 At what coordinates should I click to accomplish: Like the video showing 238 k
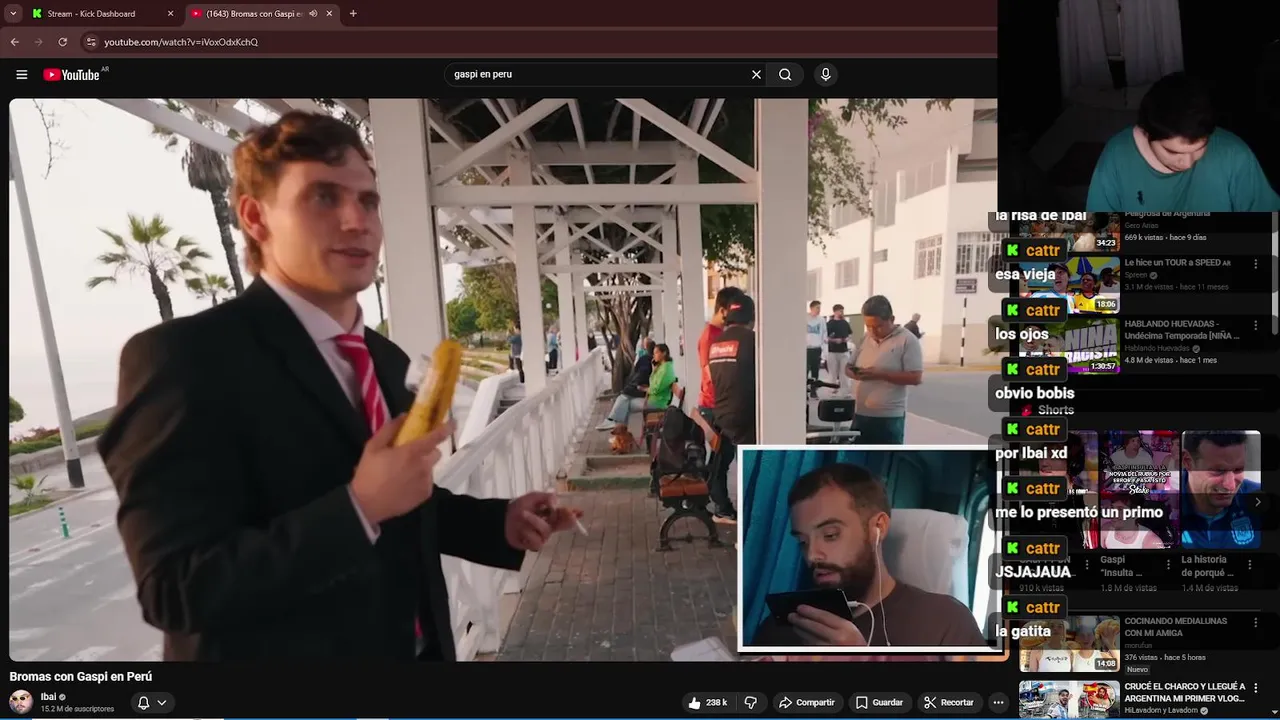[x=708, y=703]
